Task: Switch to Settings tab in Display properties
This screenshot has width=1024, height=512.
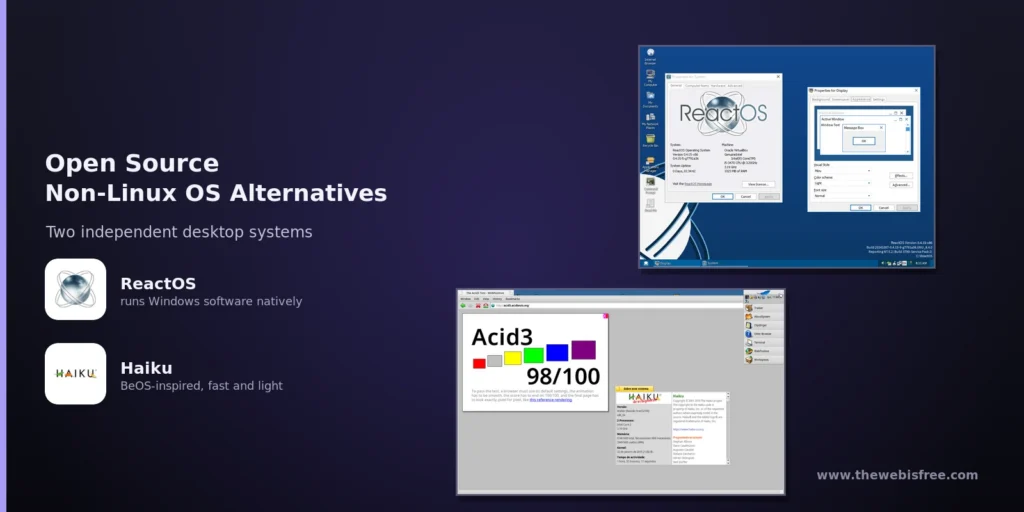Action: tap(878, 99)
